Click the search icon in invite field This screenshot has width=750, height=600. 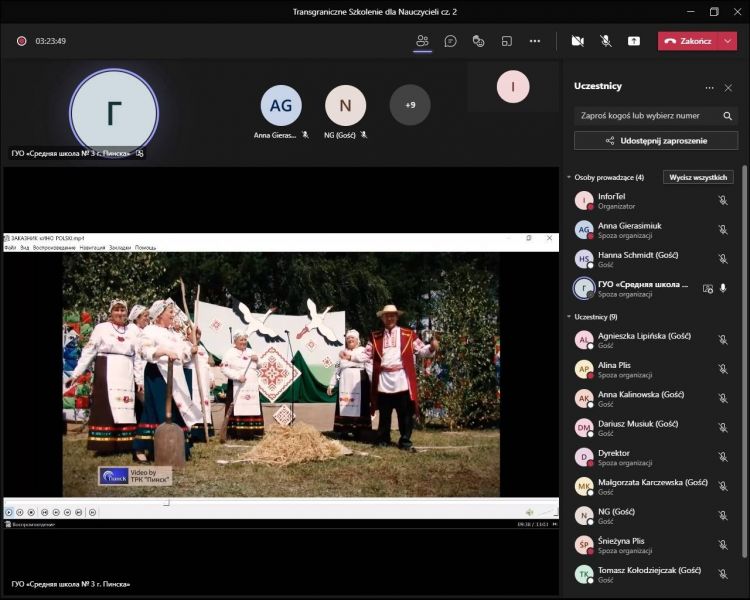(x=728, y=115)
